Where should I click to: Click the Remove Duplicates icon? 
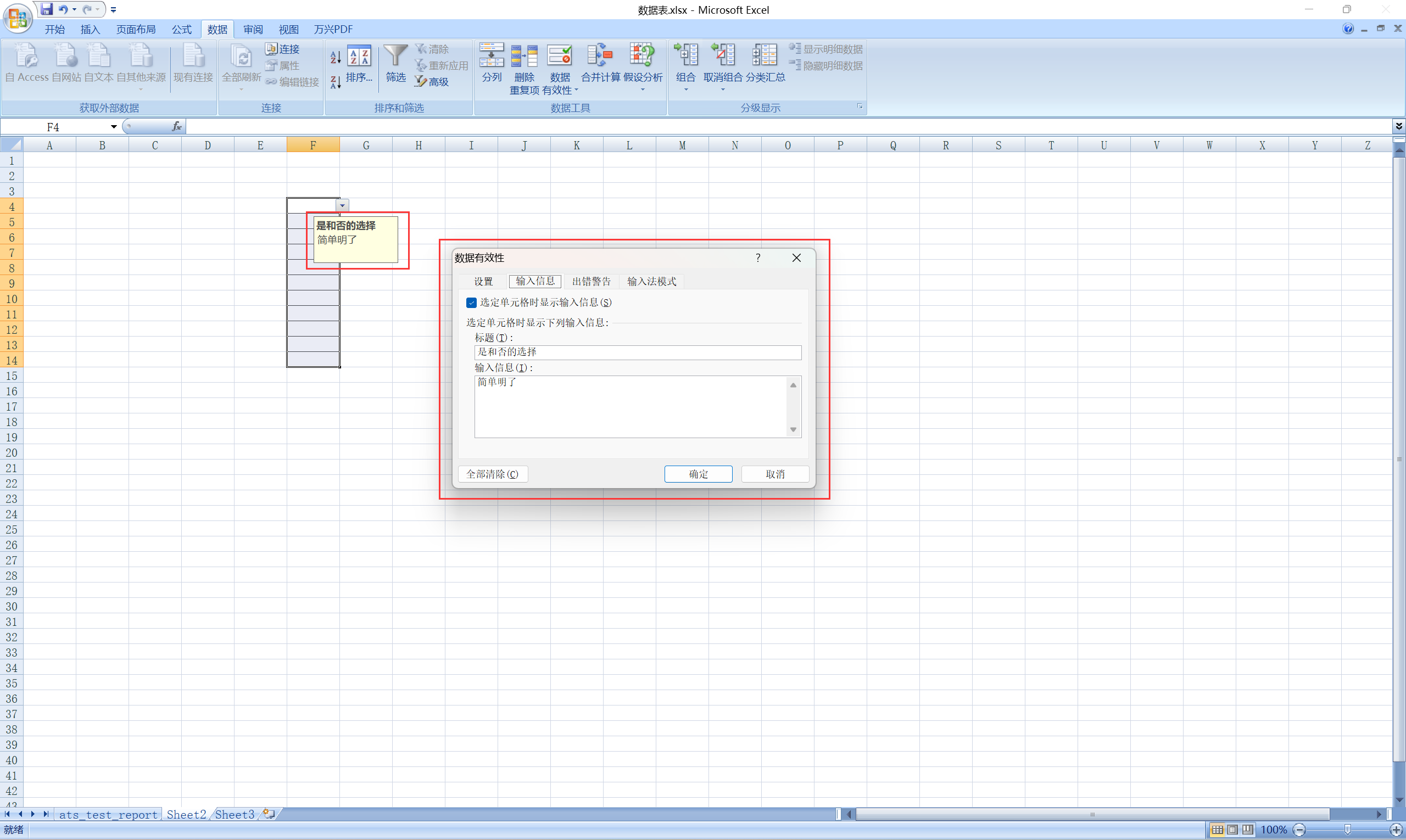[524, 57]
